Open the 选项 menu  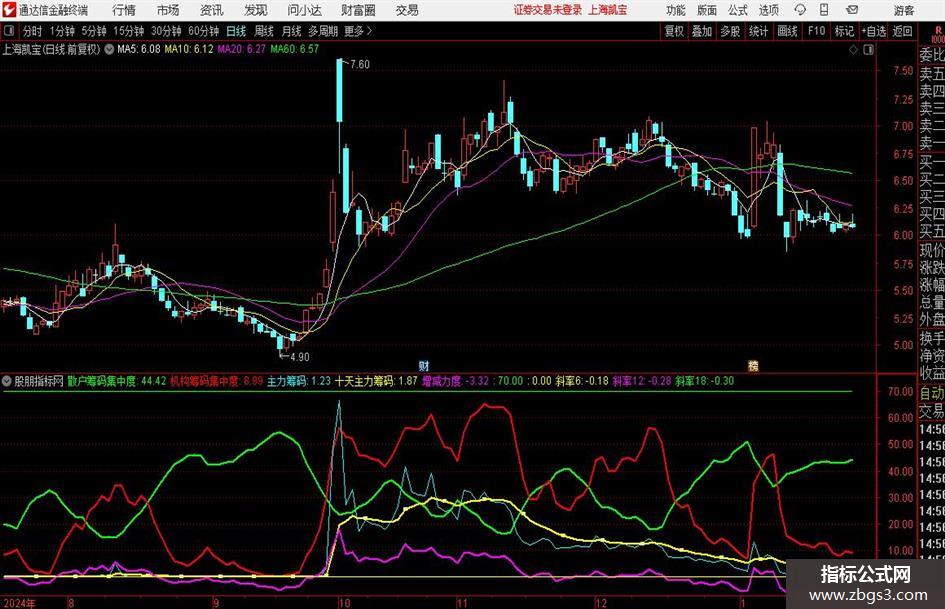point(769,10)
